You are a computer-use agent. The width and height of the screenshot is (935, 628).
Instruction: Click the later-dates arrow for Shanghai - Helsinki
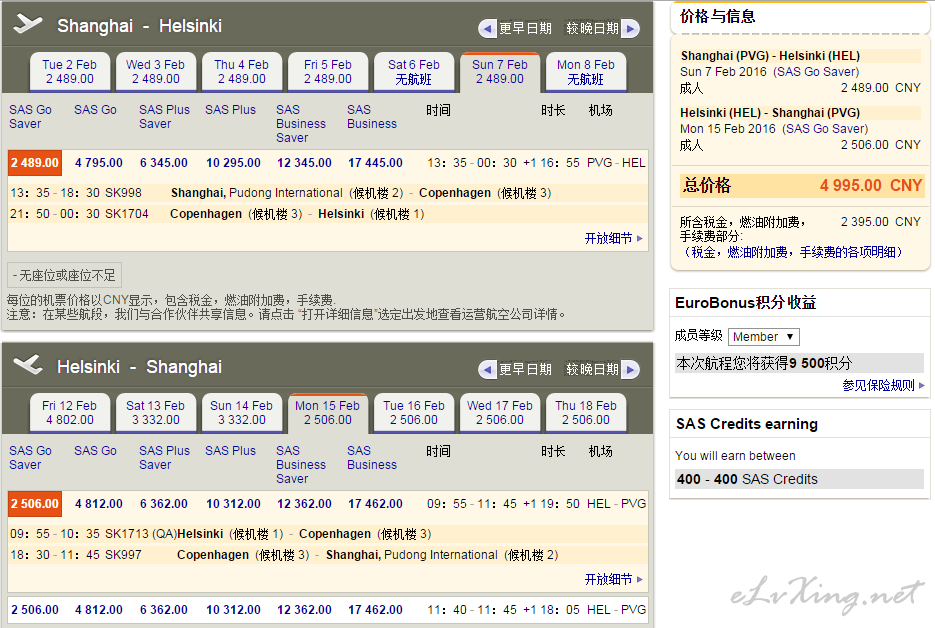coord(630,29)
